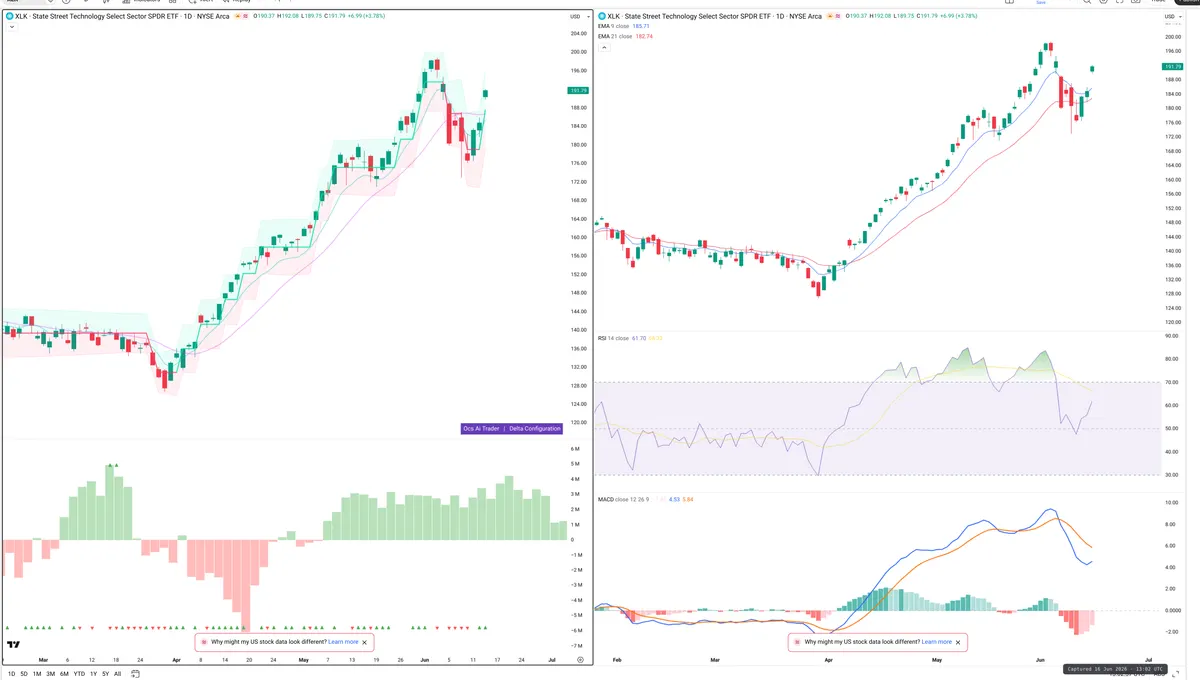Open the go-to-date calendar icon
1200x680 pixels.
(133, 674)
